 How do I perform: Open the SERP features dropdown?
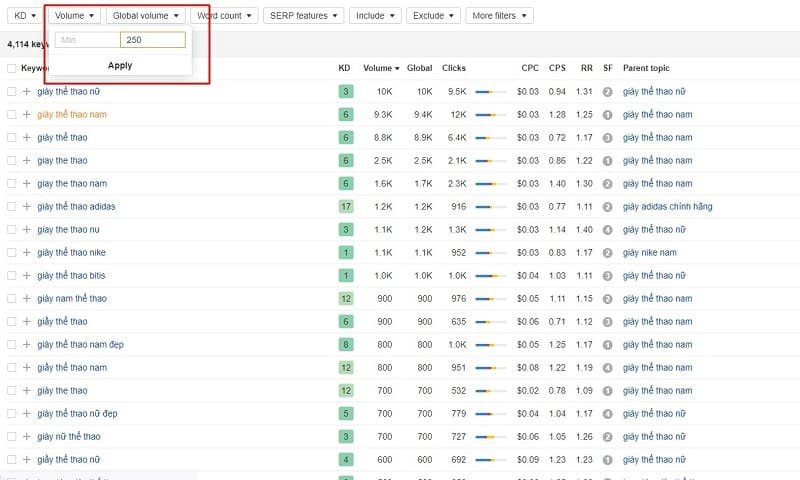pyautogui.click(x=305, y=16)
